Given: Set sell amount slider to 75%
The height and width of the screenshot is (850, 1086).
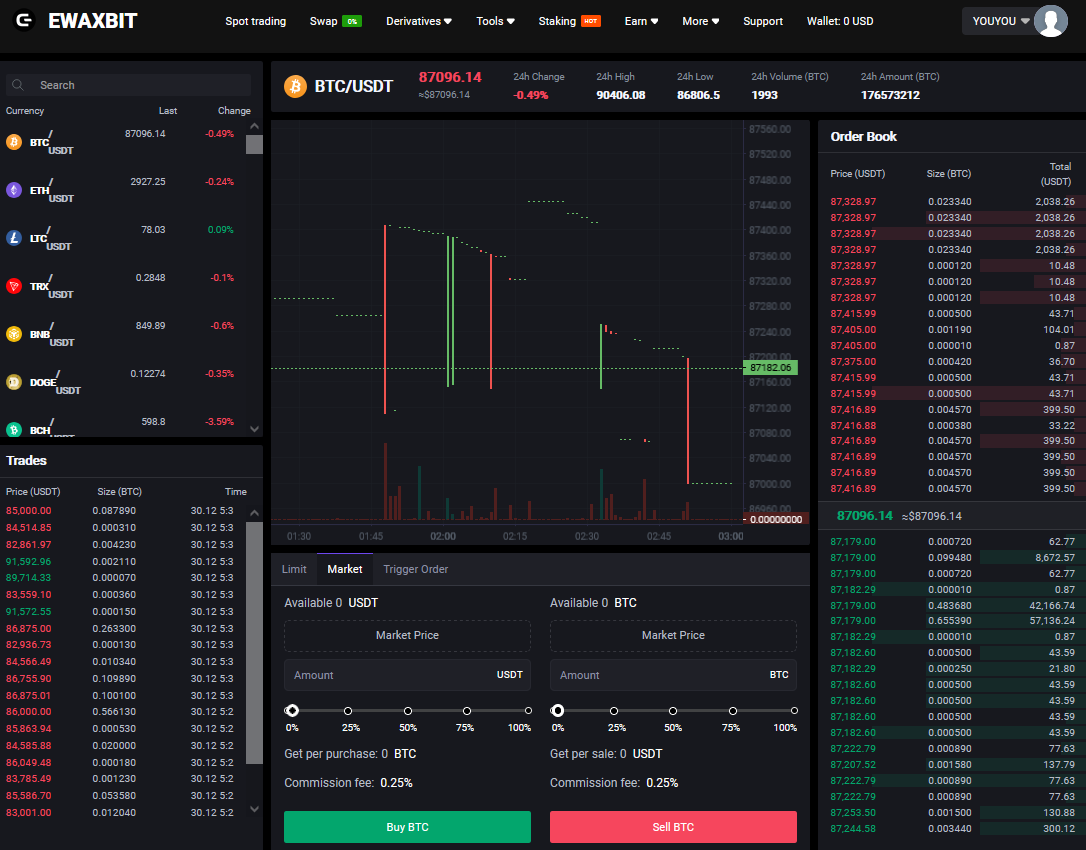Looking at the screenshot, I should coord(733,711).
